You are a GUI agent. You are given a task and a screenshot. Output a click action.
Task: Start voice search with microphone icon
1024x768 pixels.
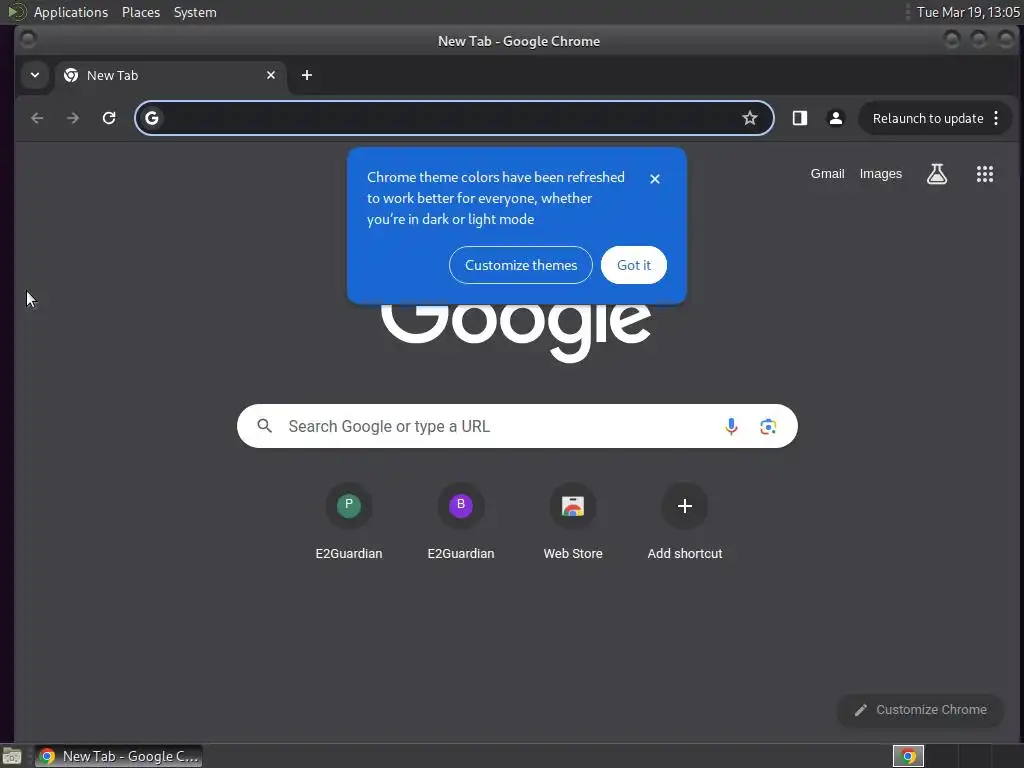click(x=731, y=426)
